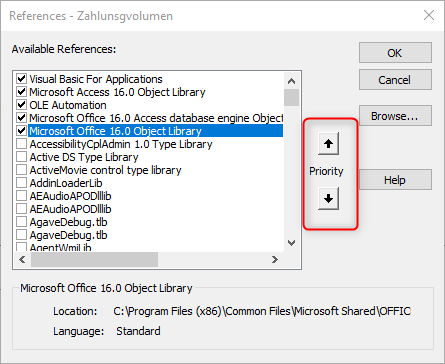Click the horizontal scrollbar thumb

click(x=94, y=259)
